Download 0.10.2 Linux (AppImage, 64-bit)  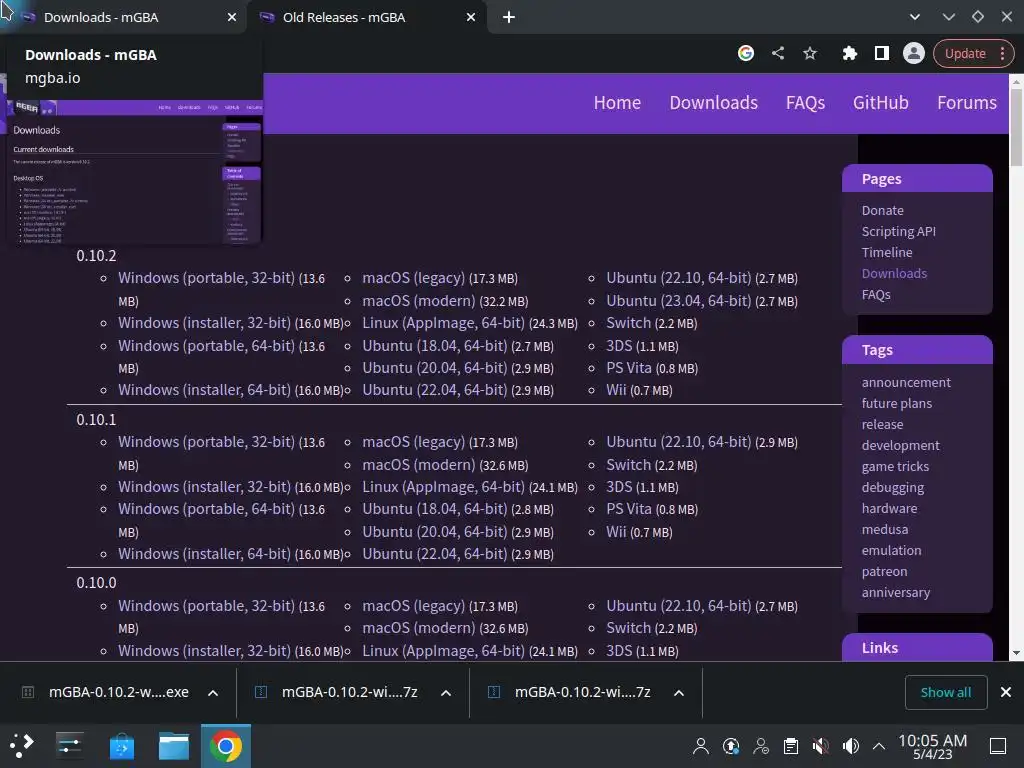443,323
